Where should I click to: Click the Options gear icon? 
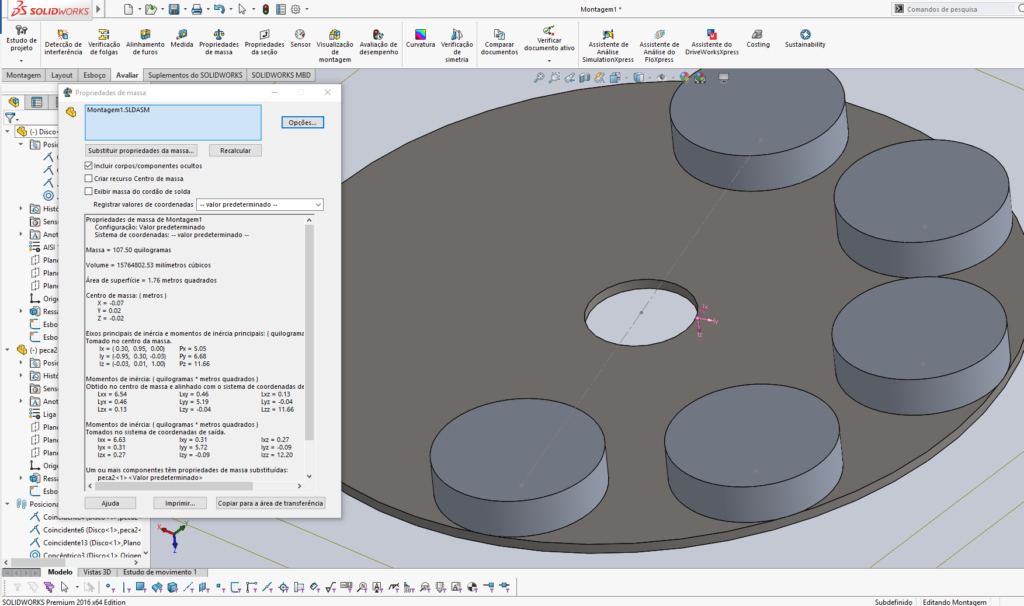pos(295,9)
